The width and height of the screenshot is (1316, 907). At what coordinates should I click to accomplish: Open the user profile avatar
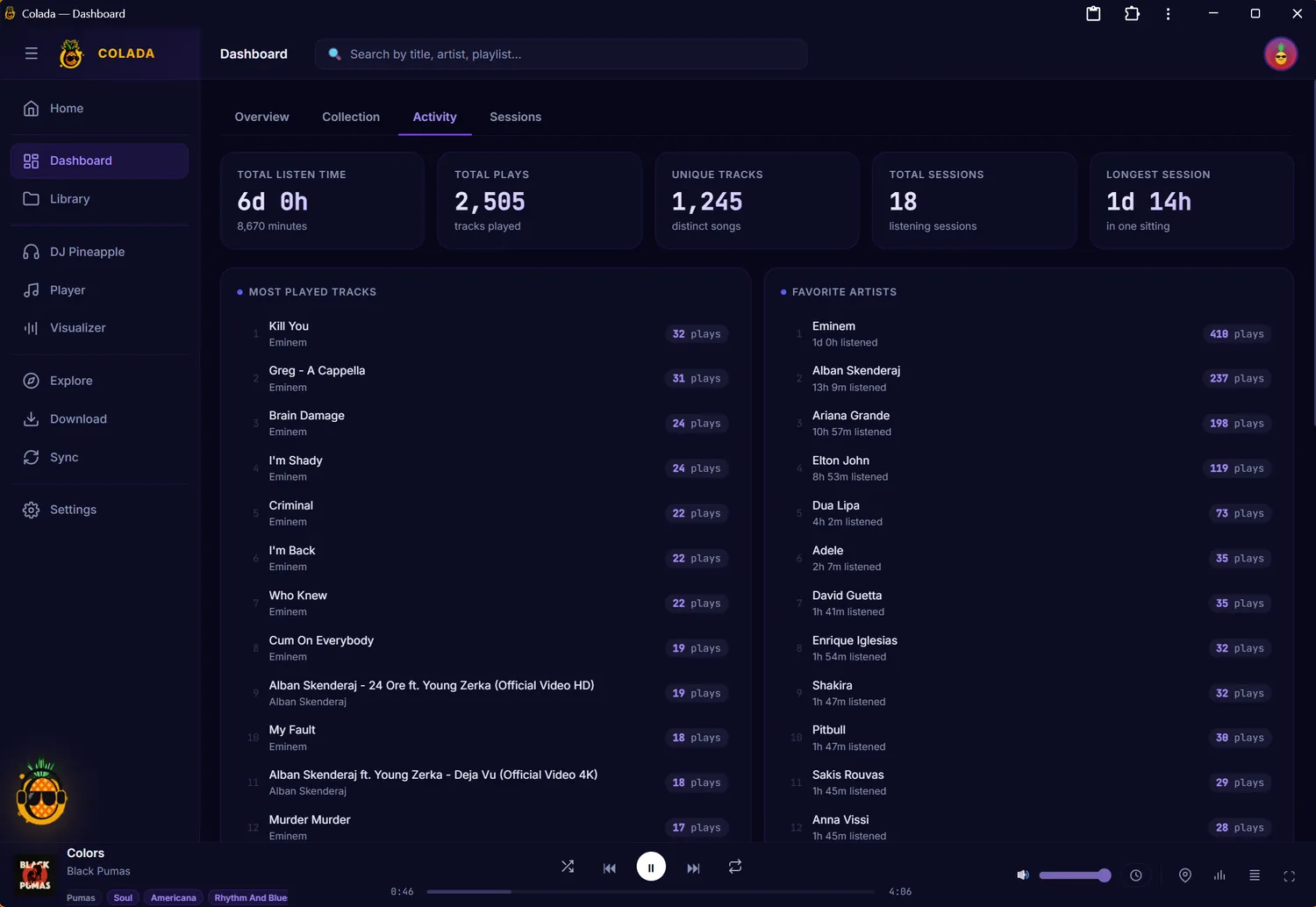coord(1281,54)
